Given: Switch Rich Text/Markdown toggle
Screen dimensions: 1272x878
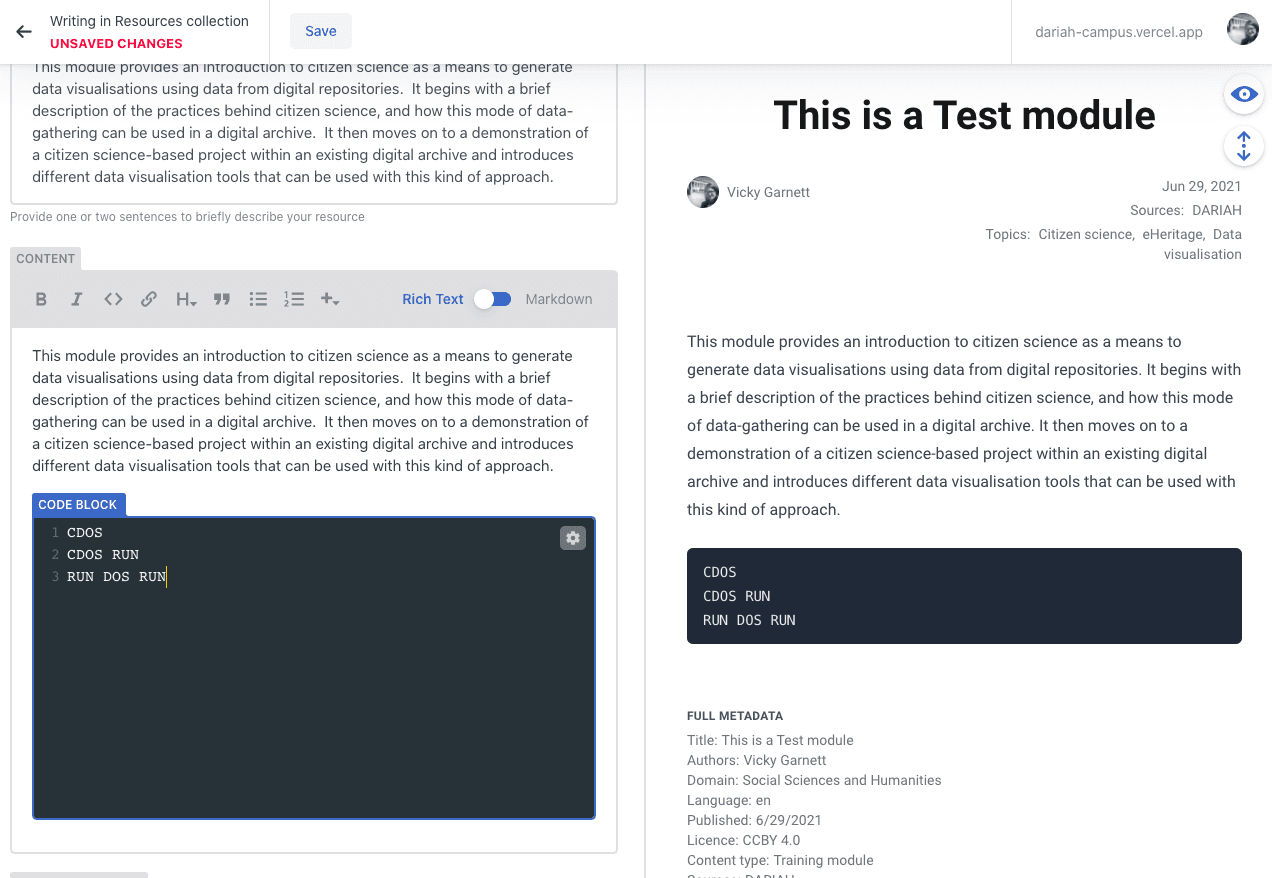Looking at the screenshot, I should click(x=493, y=299).
